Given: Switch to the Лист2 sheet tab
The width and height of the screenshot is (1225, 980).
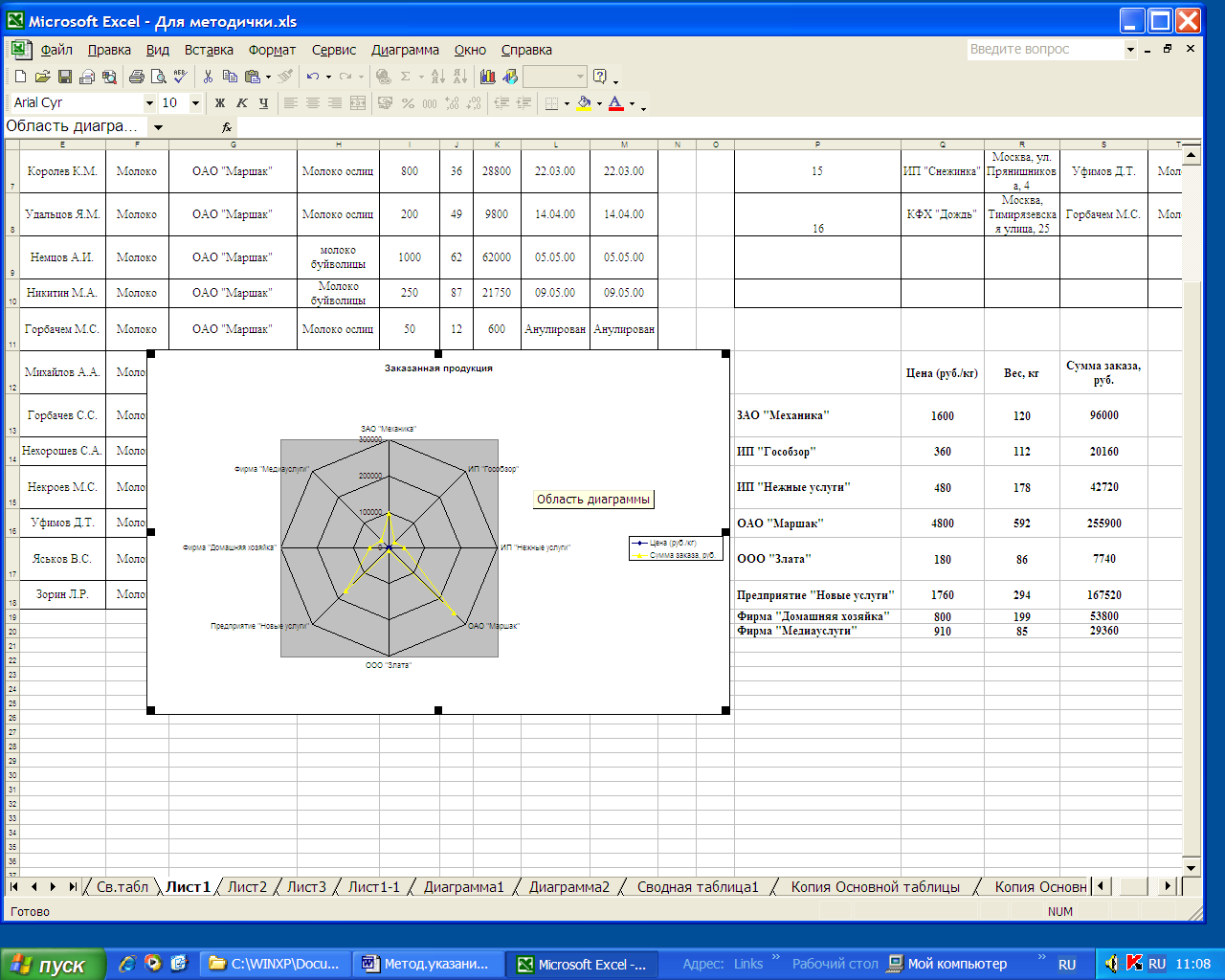Looking at the screenshot, I should [x=247, y=886].
